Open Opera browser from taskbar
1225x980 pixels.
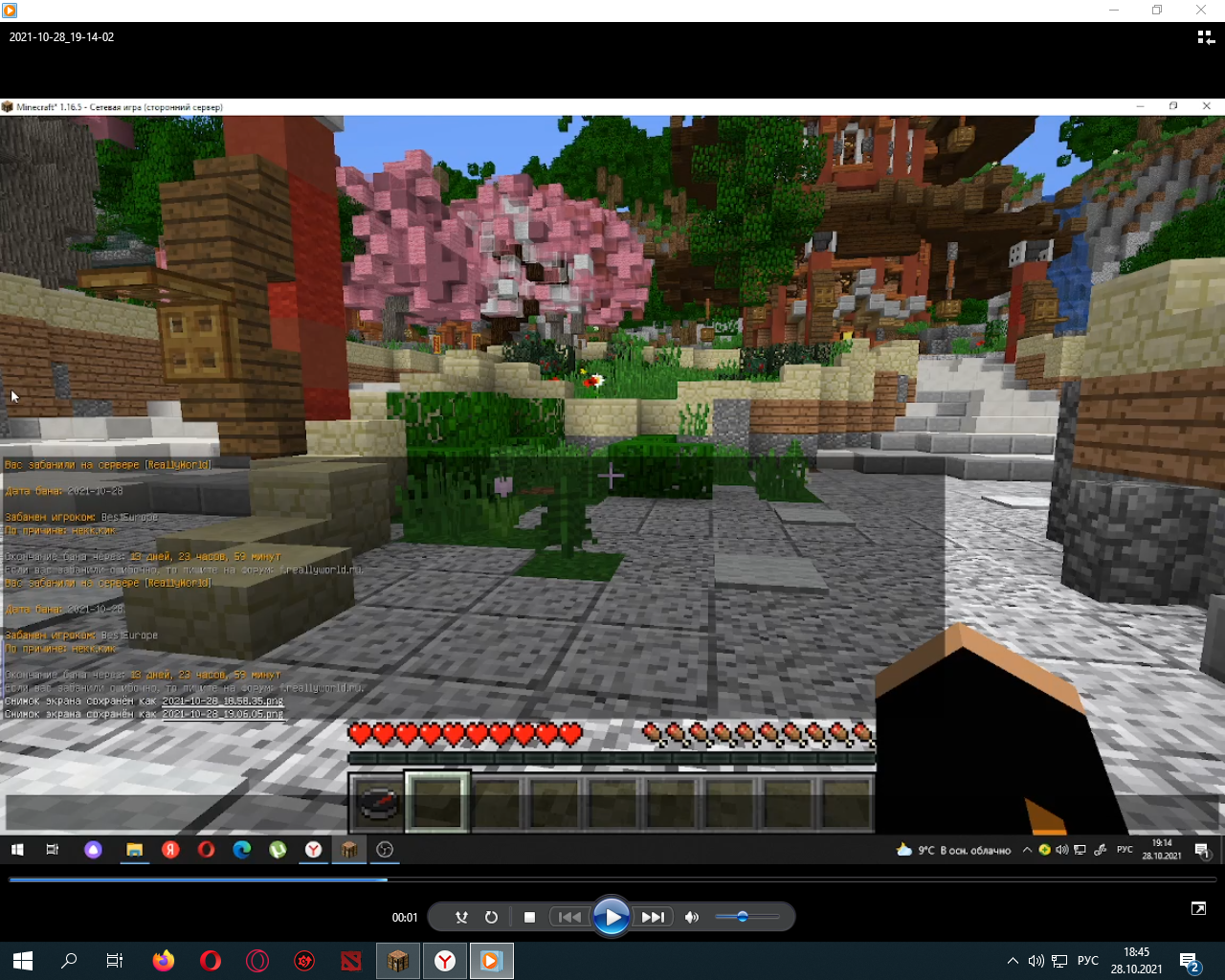point(211,961)
